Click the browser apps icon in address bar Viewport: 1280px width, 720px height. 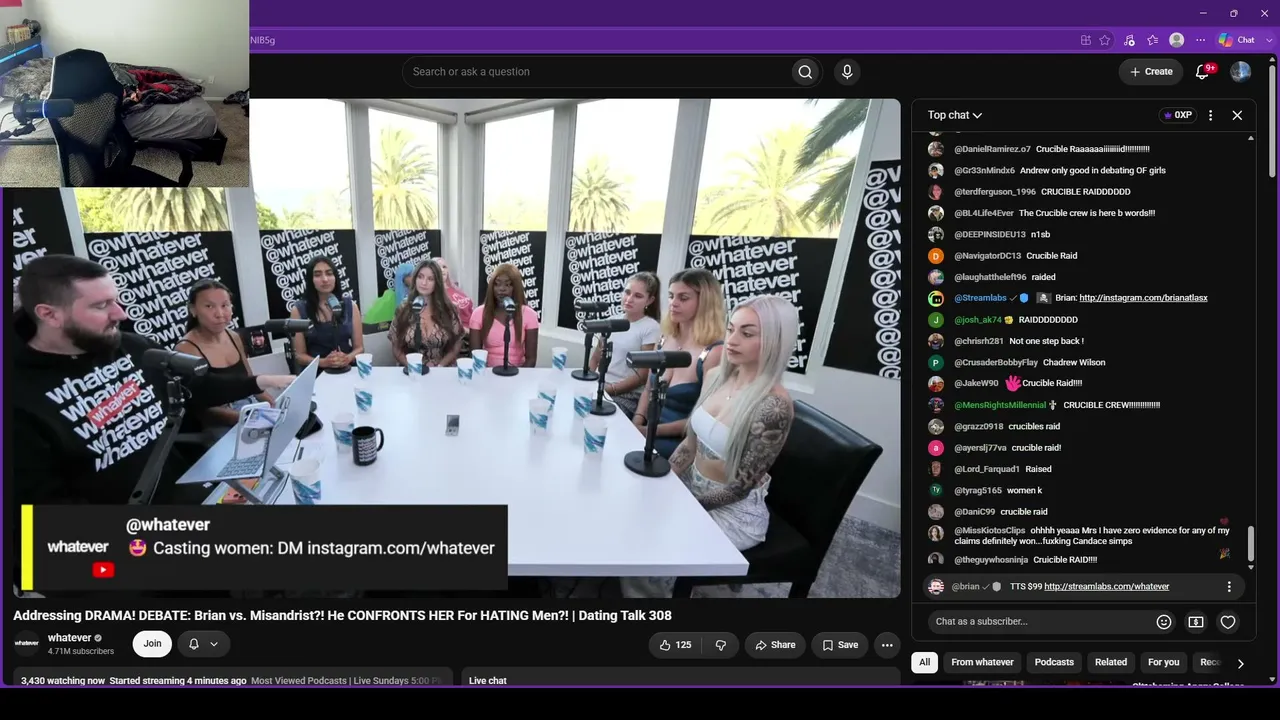pyautogui.click(x=1086, y=40)
